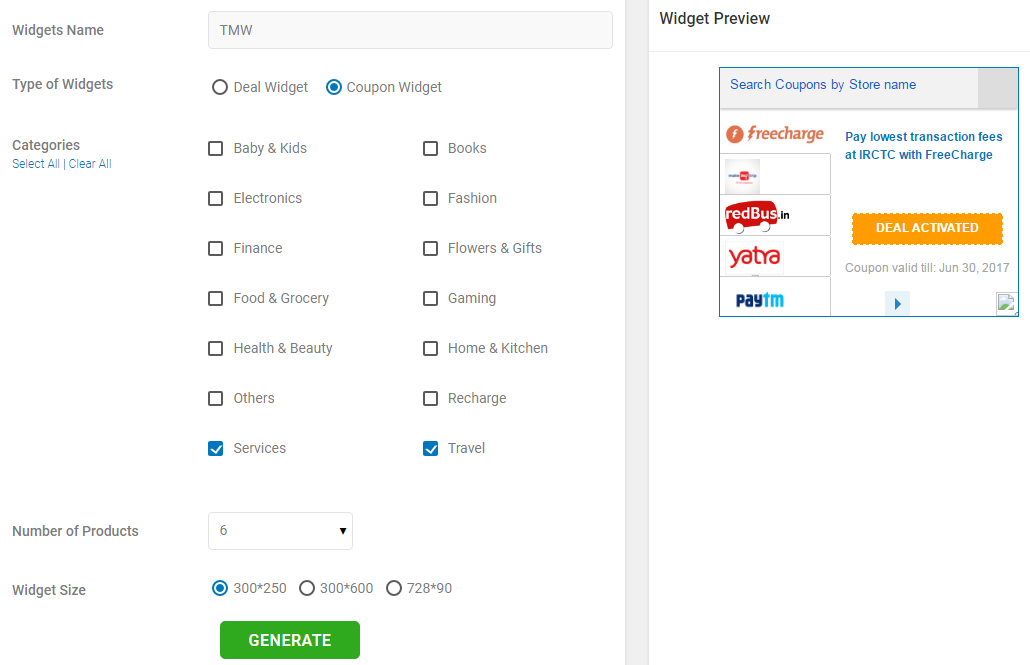The image size is (1030, 665).
Task: Uncheck the Services category checkbox
Action: [215, 448]
